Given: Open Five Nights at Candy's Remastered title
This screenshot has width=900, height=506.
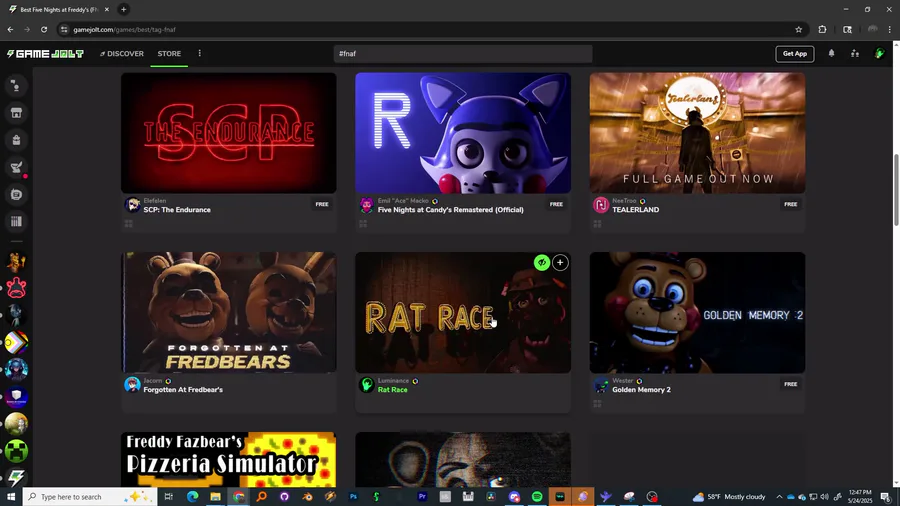Looking at the screenshot, I should [451, 210].
